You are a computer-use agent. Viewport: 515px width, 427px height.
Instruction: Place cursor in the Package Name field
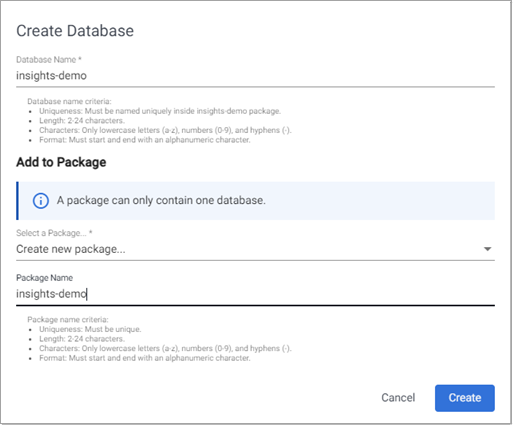coord(255,294)
